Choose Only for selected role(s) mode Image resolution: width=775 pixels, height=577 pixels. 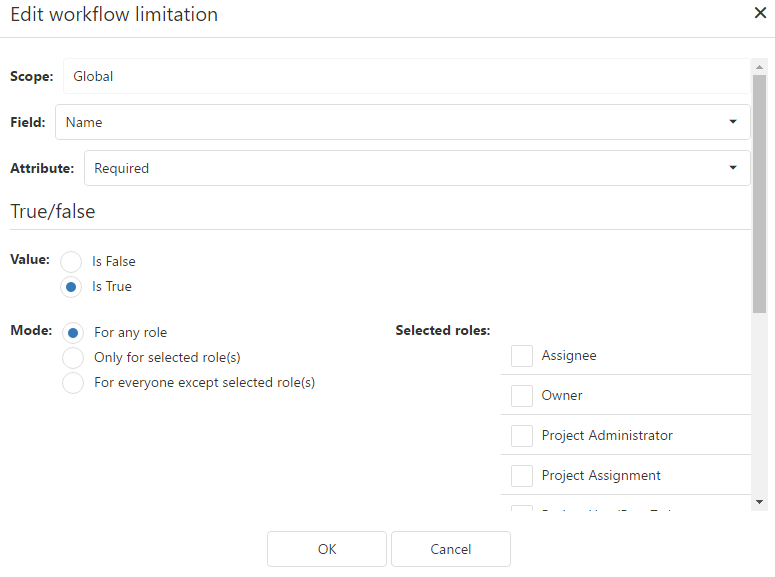coord(73,358)
